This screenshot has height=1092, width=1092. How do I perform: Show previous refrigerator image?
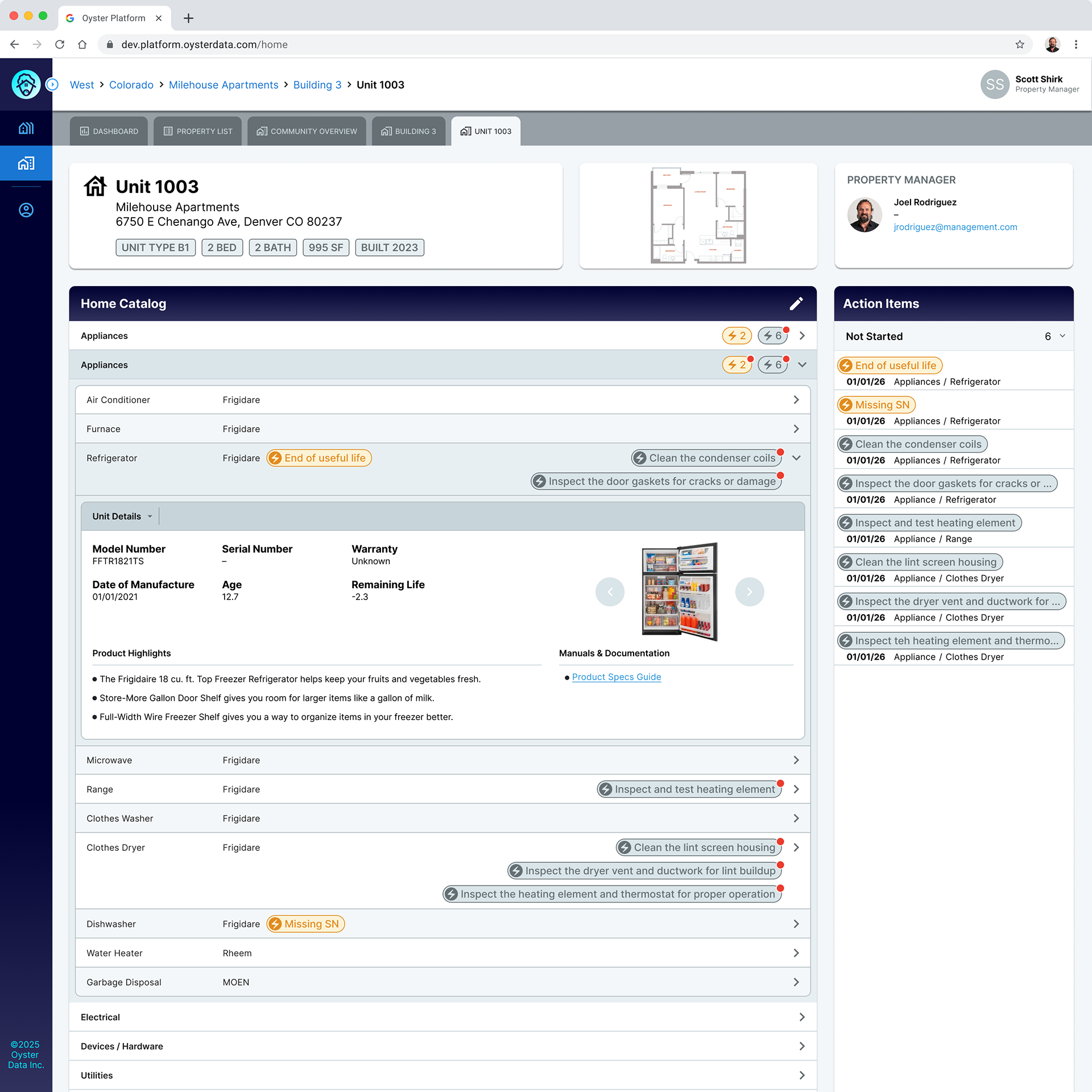click(610, 591)
